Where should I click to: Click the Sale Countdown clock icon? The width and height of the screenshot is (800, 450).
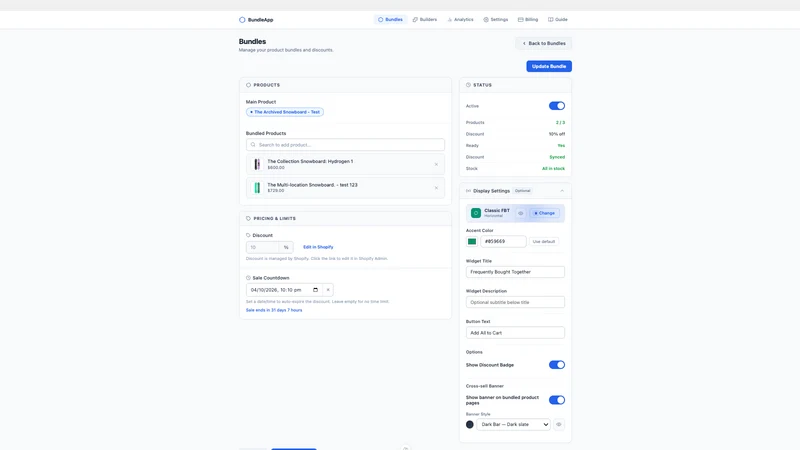[x=248, y=278]
